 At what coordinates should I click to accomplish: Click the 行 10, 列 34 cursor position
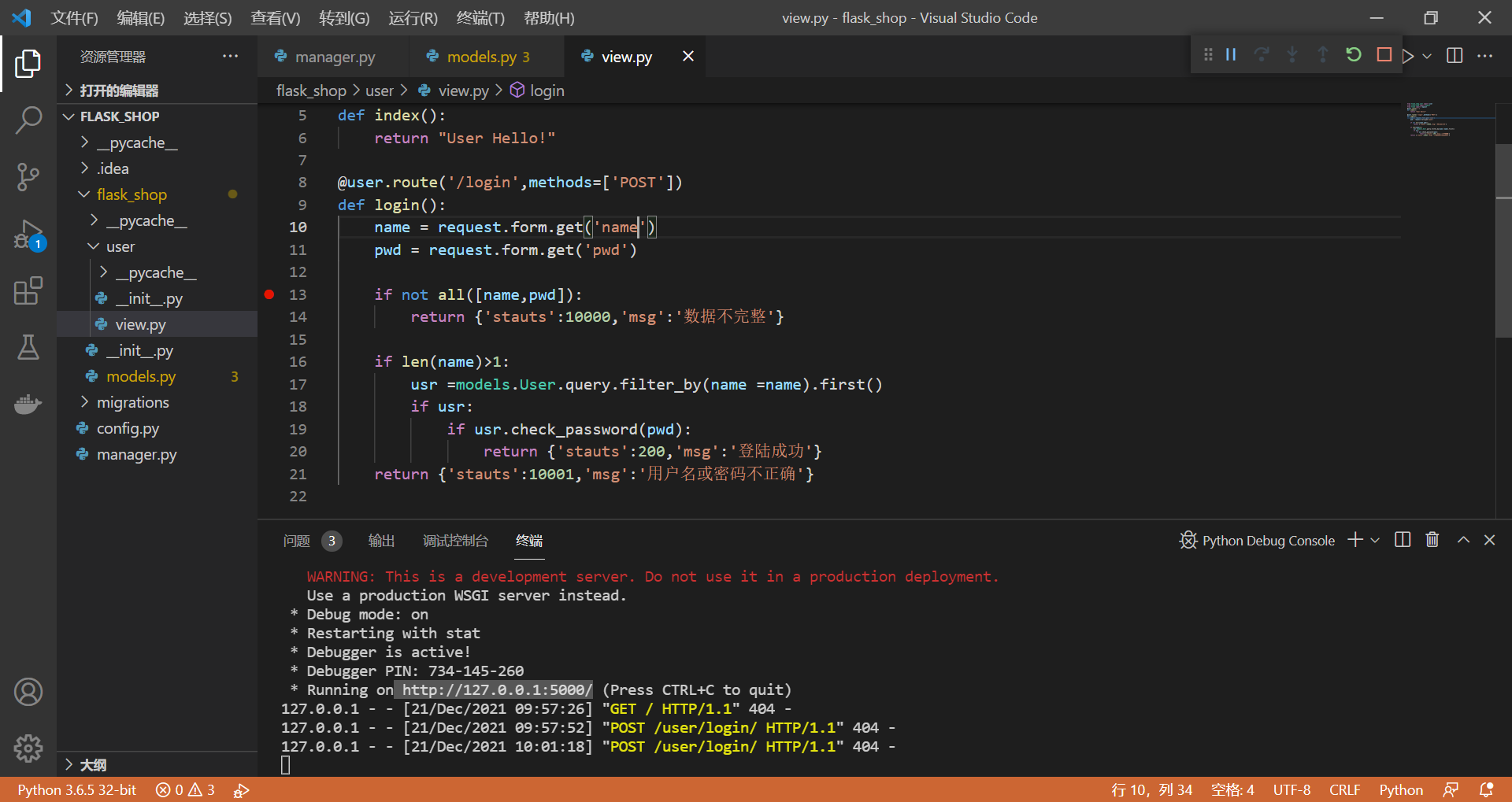[x=1151, y=789]
